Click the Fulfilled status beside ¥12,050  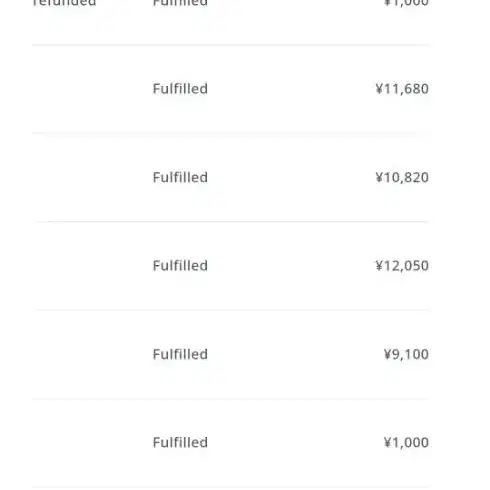[x=180, y=266]
